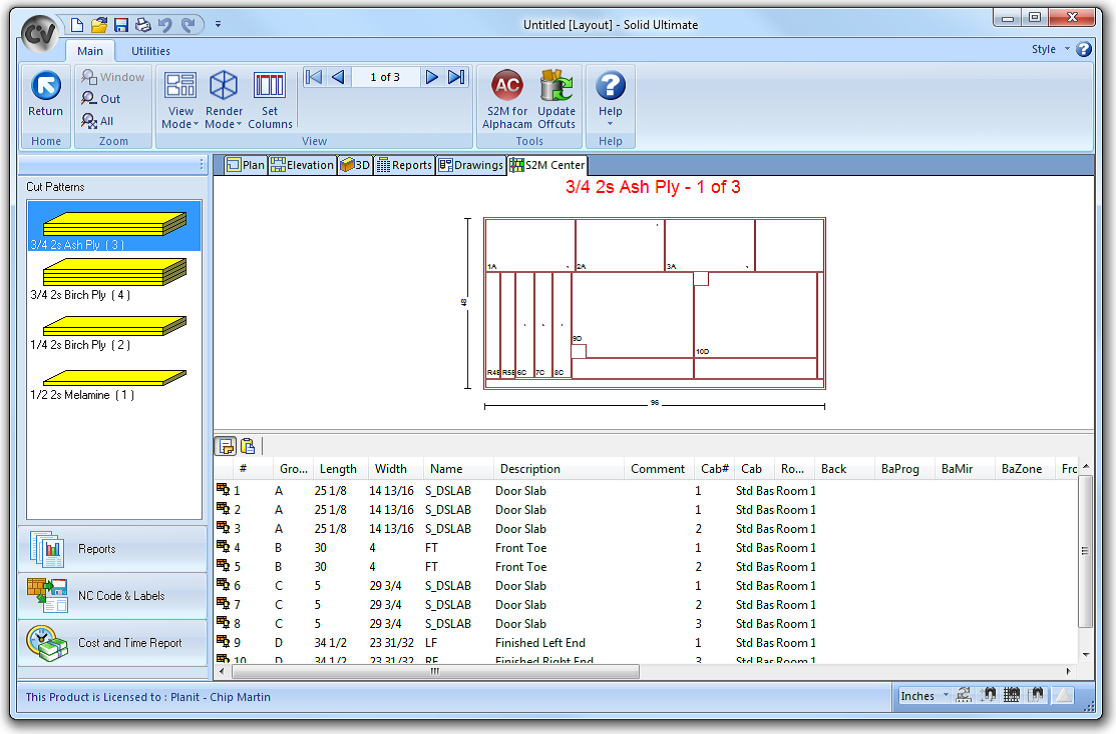The height and width of the screenshot is (734, 1116).
Task: Open the S2M Center tab
Action: click(x=547, y=165)
